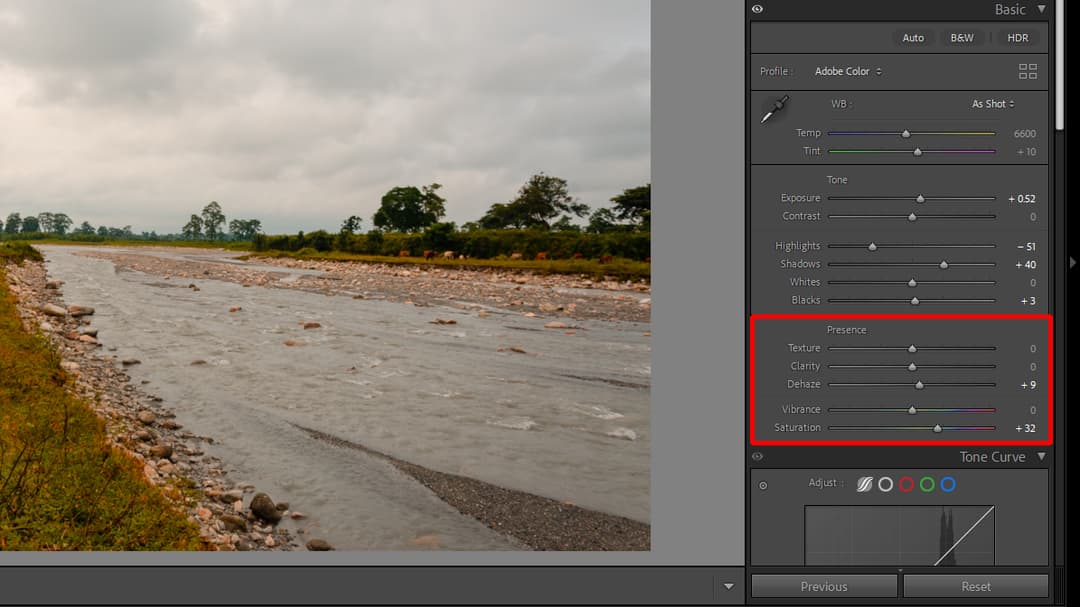Click the river photo preview
1080x607 pixels.
tap(325, 275)
